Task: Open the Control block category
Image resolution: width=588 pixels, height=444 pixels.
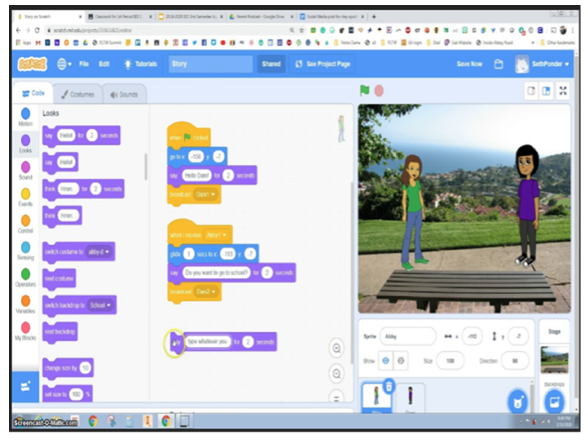Action: [26, 224]
